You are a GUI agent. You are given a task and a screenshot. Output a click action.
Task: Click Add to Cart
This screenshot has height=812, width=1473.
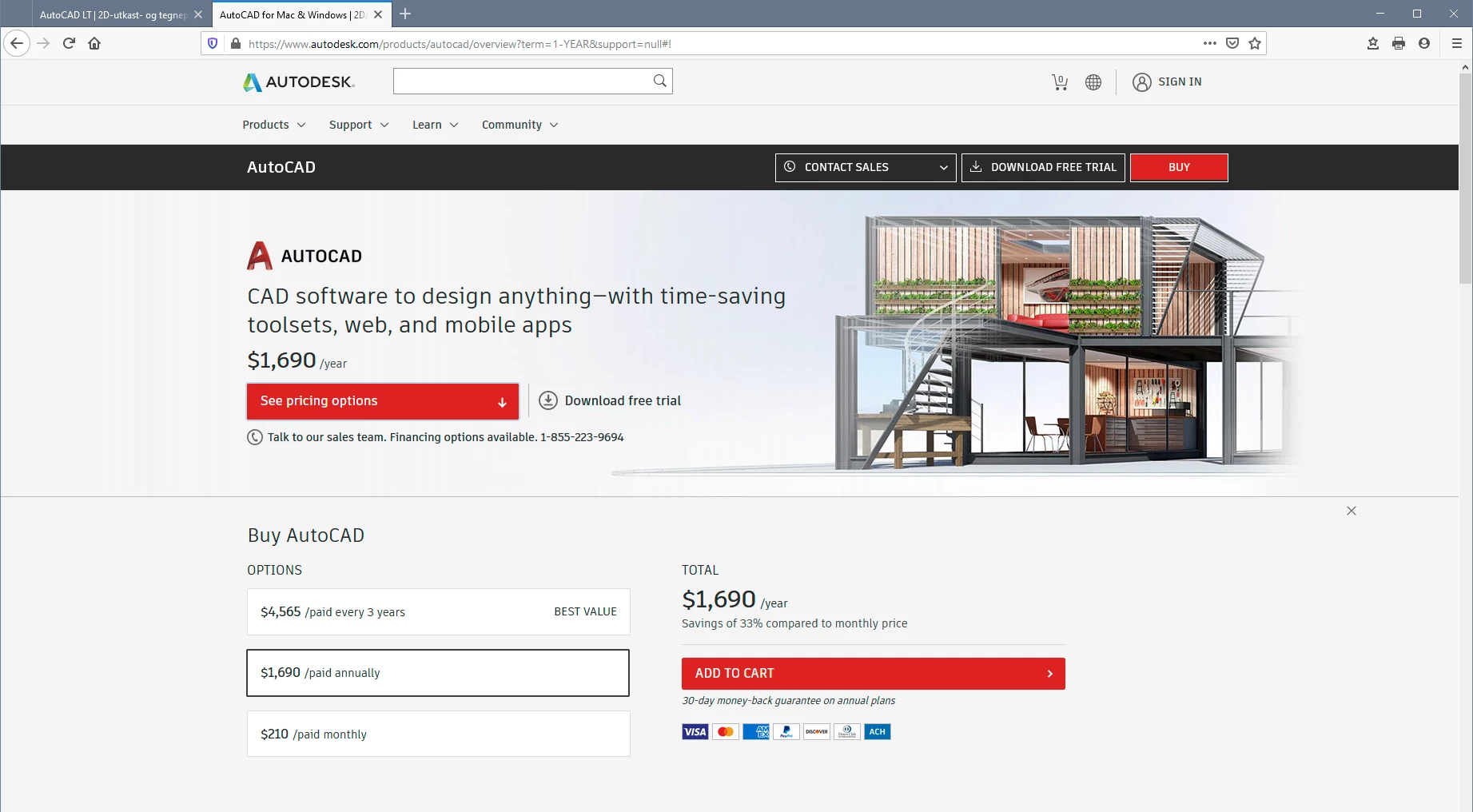click(x=874, y=674)
